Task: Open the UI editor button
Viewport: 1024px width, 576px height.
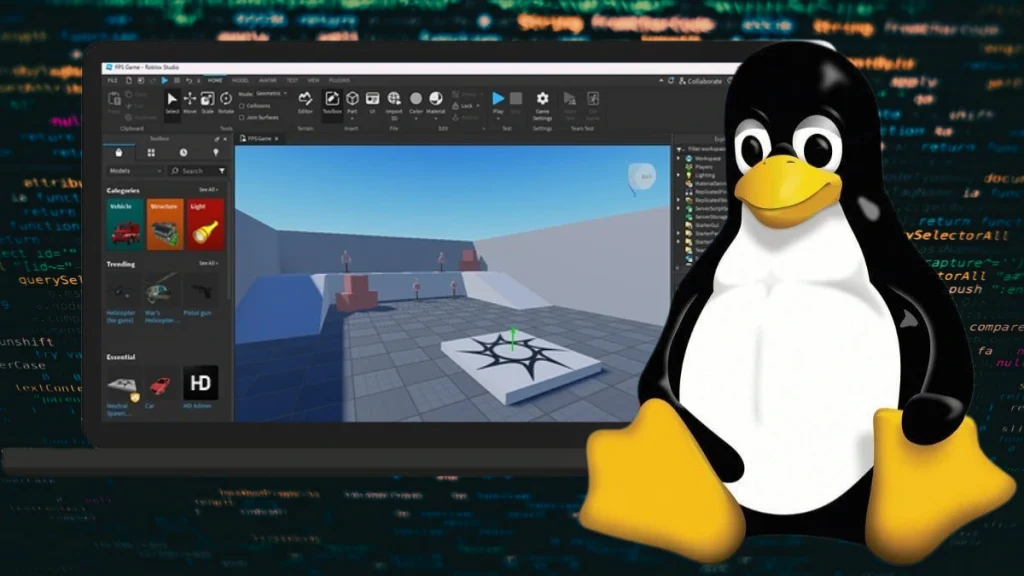Action: (x=372, y=103)
